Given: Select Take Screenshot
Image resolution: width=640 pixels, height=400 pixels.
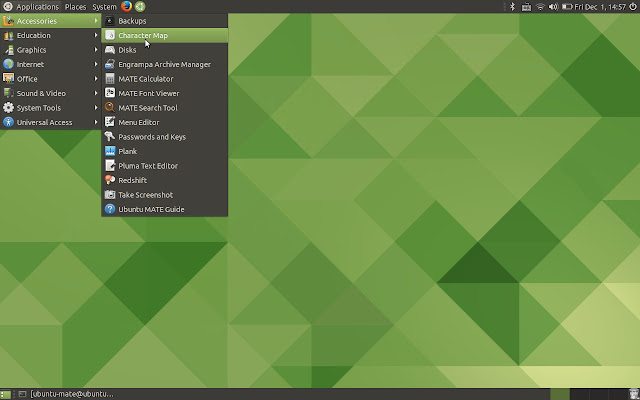Looking at the screenshot, I should pos(164,195).
